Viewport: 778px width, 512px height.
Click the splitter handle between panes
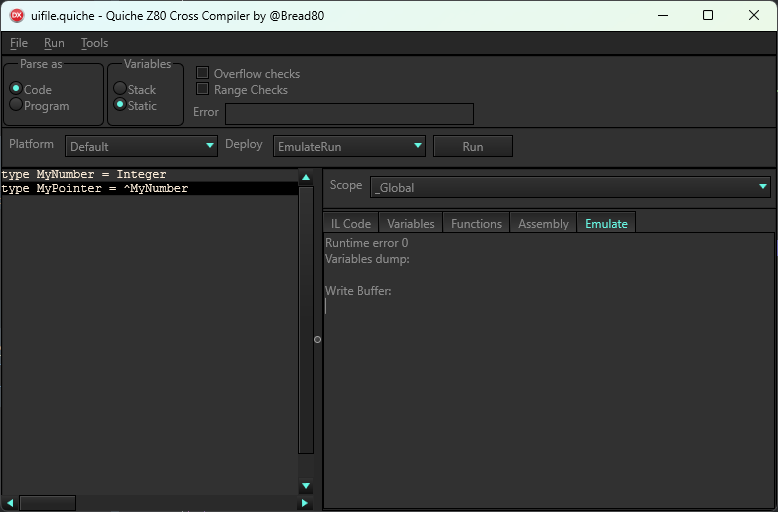[318, 340]
